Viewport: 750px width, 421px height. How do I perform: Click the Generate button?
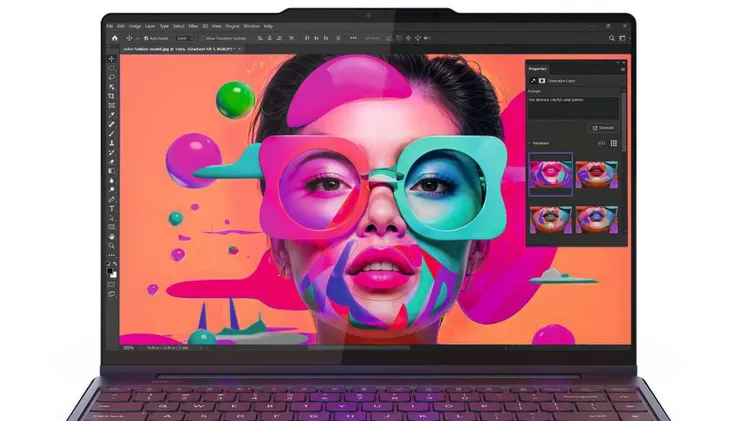pyautogui.click(x=603, y=128)
